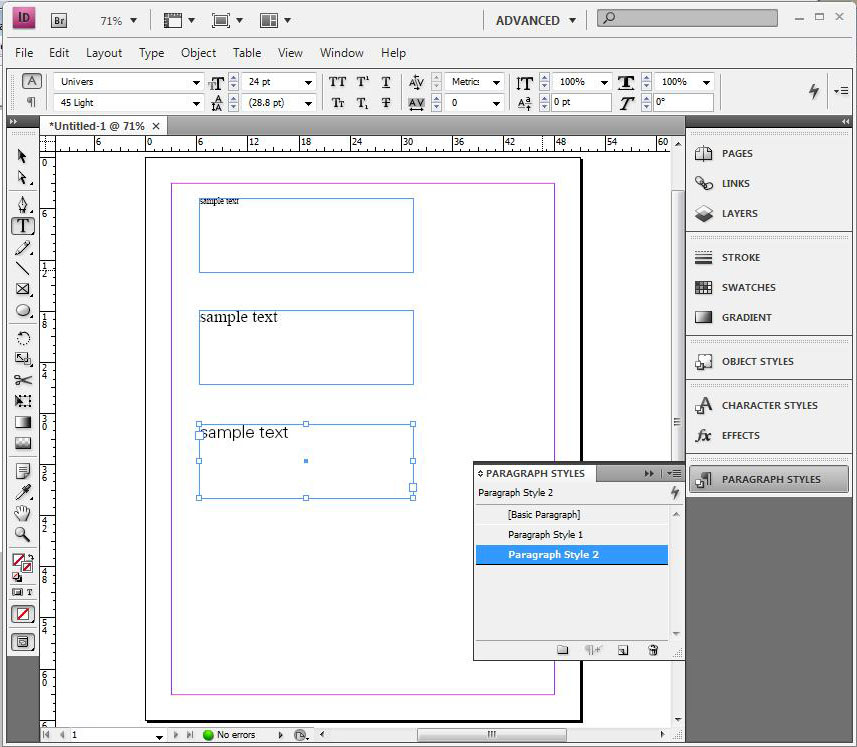Select the Rectangle Frame tool
Viewport: 857px width, 747px height.
pos(22,289)
